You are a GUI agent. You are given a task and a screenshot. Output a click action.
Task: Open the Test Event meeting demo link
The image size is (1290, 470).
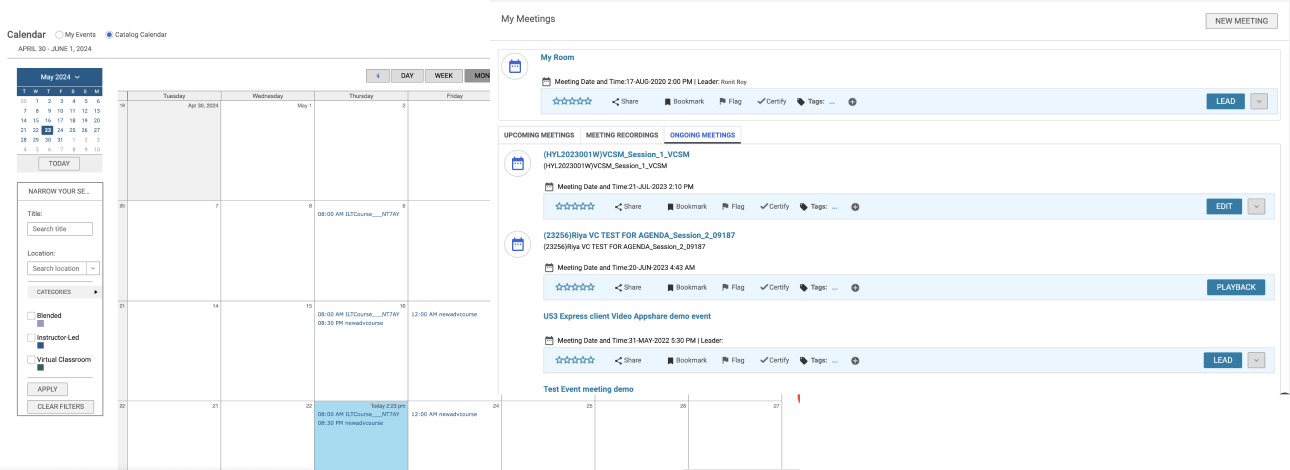coord(588,389)
